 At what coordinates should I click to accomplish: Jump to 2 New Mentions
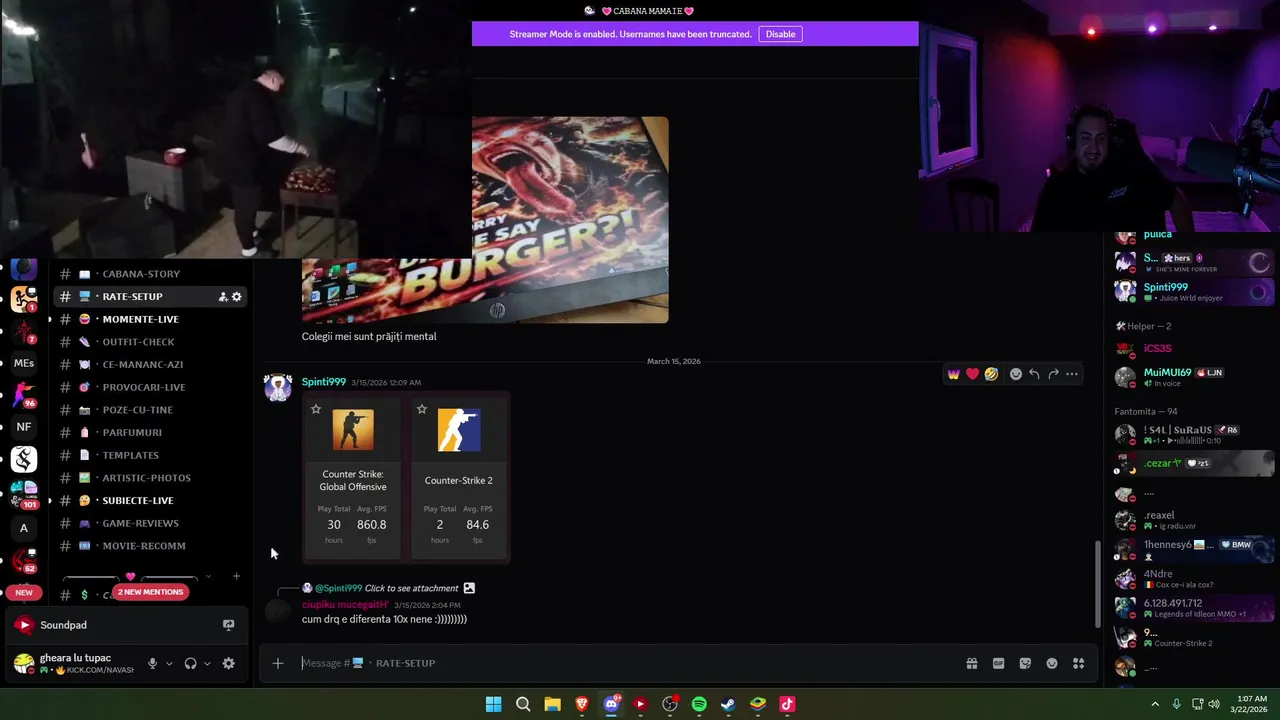[150, 592]
